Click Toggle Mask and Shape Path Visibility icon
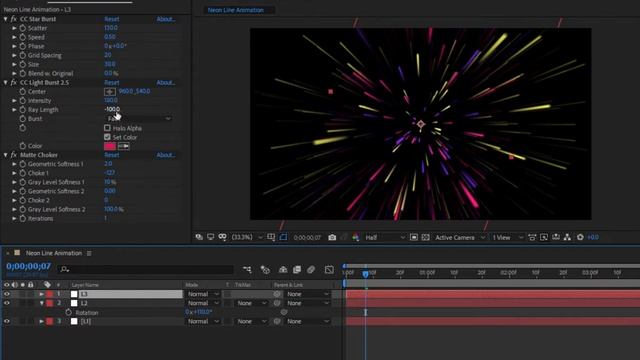 283,237
